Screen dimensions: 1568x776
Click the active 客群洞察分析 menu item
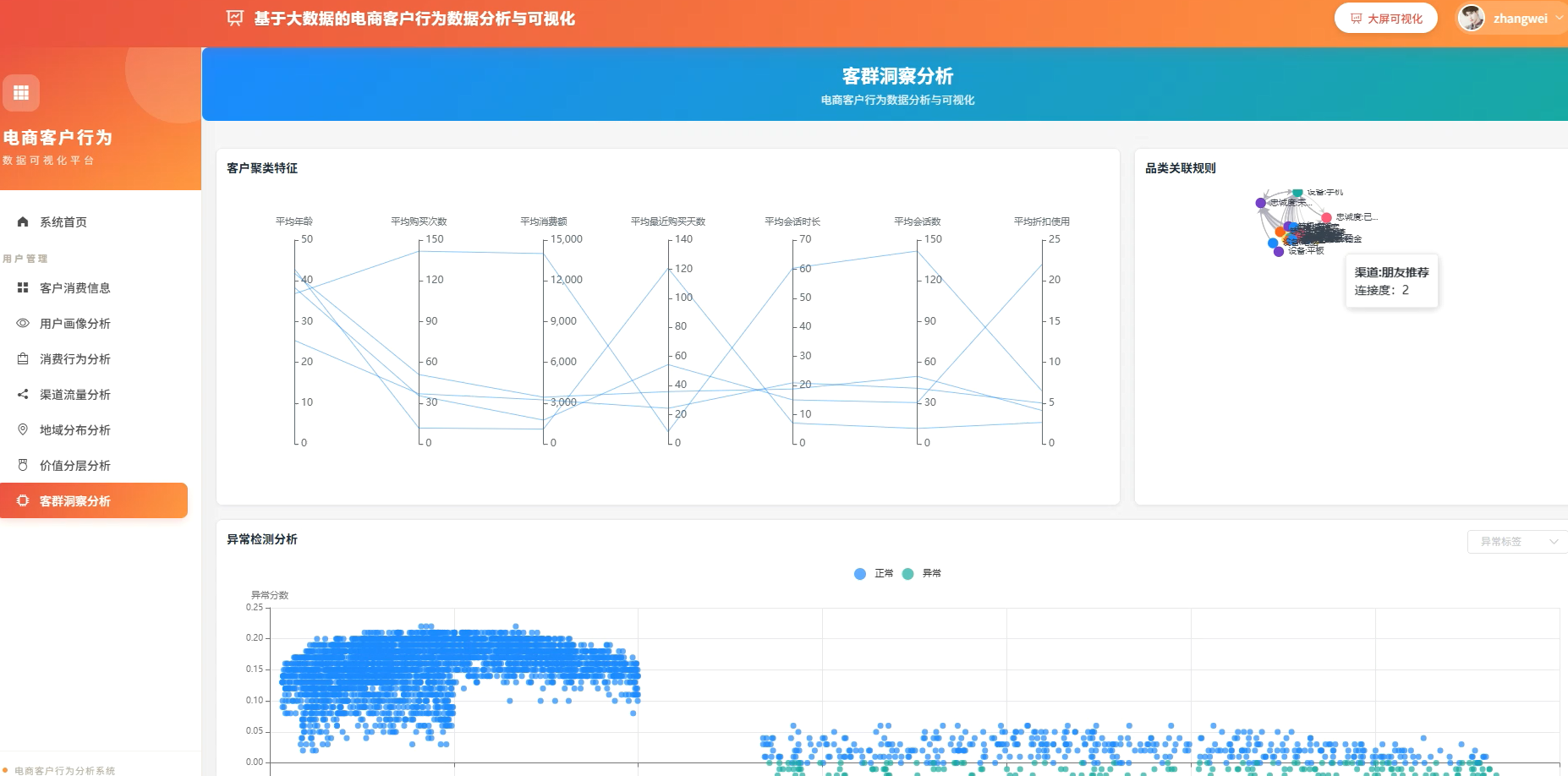tap(94, 500)
